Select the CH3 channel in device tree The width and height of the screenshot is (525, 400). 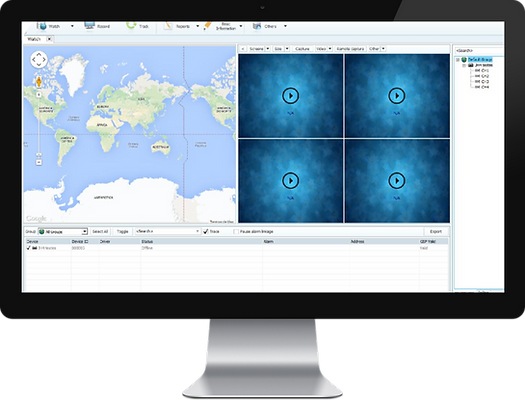[482, 81]
